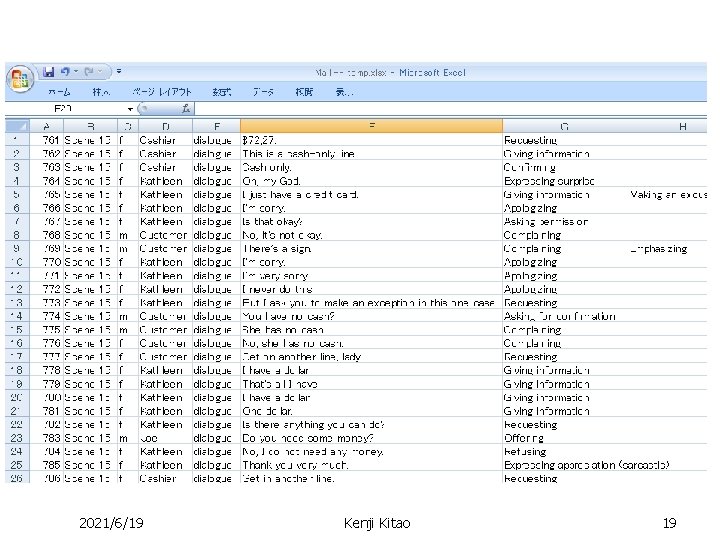Viewport: 720px width, 540px height.
Task: Click cell containing "$72.27."
Action: [x=371, y=140]
